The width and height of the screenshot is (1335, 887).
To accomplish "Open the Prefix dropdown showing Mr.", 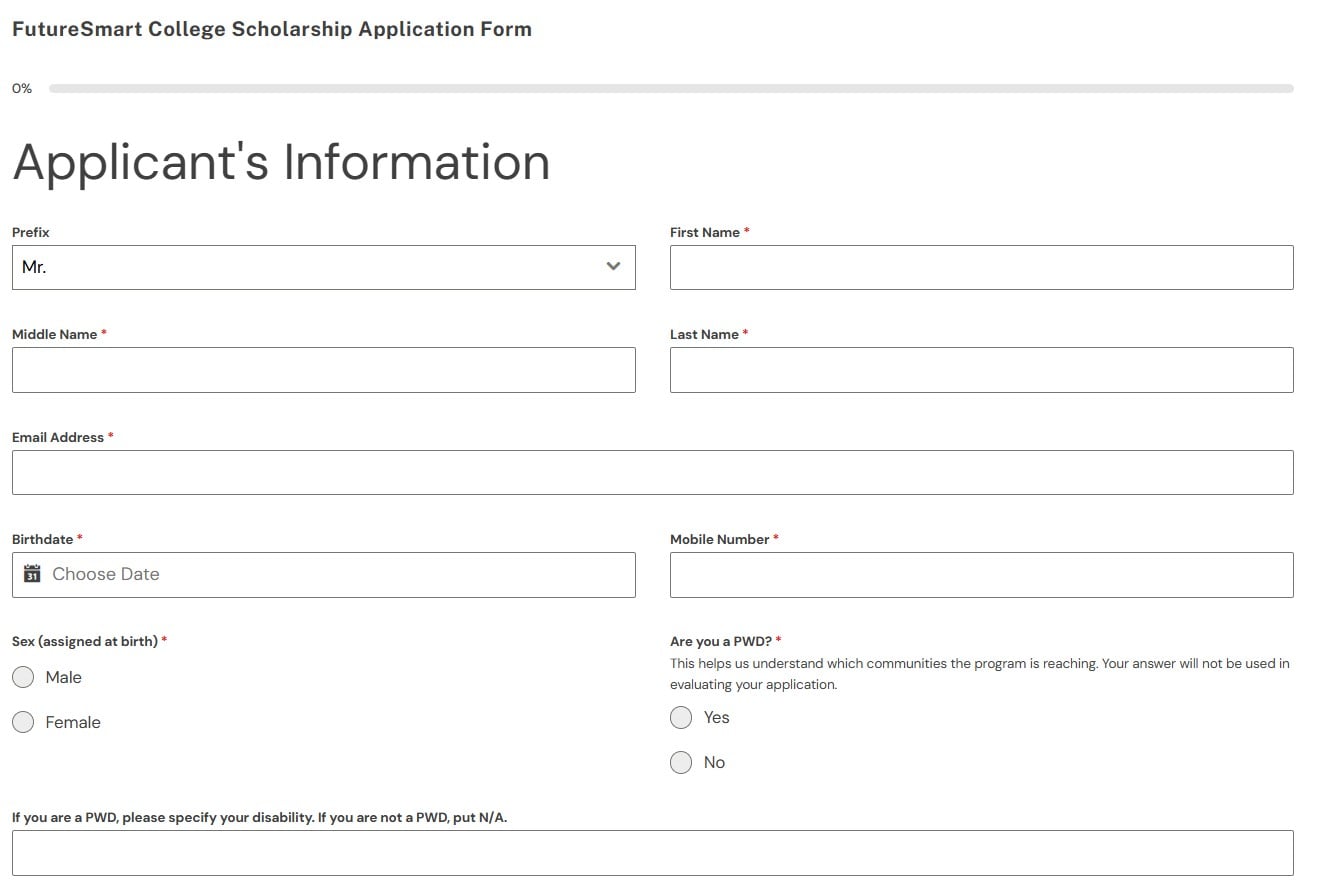I will (x=323, y=267).
